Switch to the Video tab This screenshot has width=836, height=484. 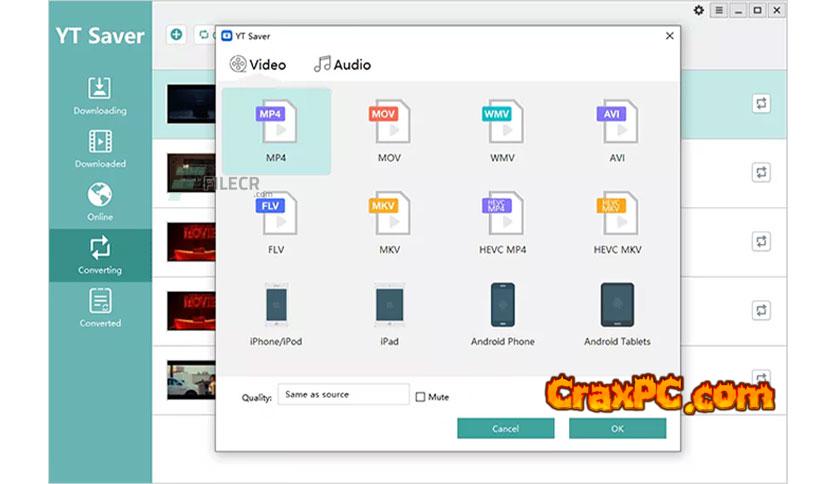tap(257, 65)
